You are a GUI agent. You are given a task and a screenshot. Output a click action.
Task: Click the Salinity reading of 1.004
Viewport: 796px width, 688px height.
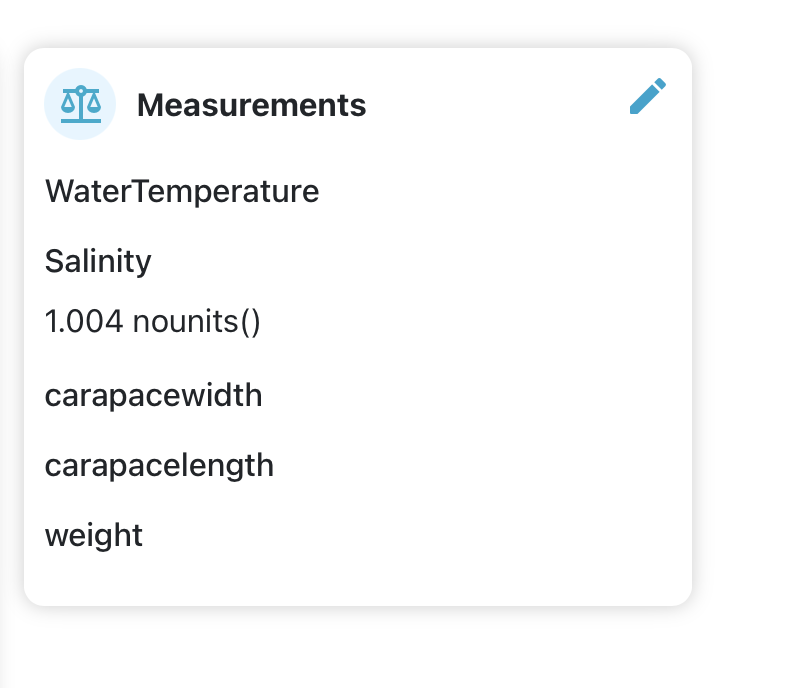(152, 322)
